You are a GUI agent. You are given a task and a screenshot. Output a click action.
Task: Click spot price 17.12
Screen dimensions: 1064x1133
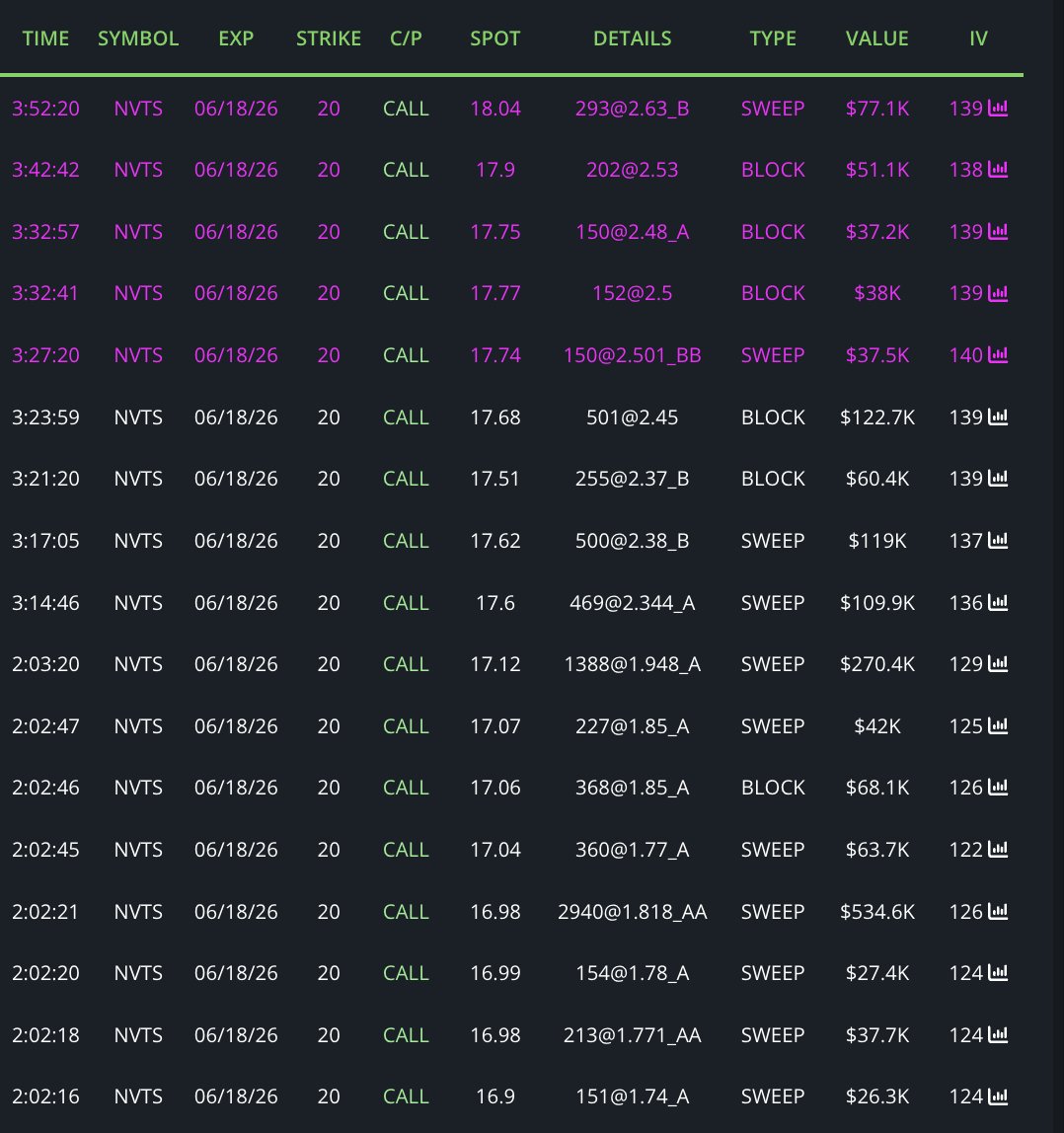point(495,664)
